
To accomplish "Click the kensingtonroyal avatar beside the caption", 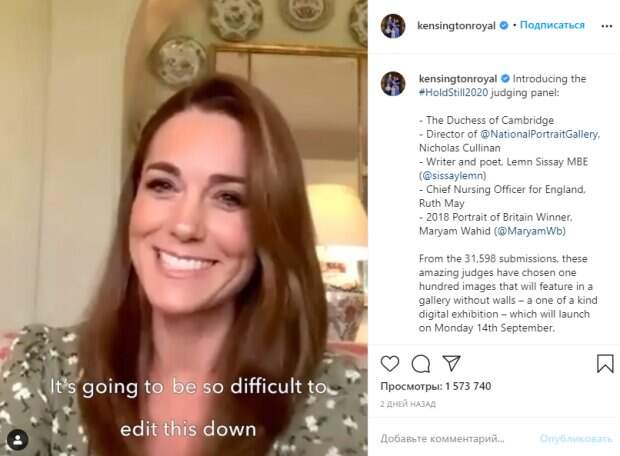I will (393, 83).
